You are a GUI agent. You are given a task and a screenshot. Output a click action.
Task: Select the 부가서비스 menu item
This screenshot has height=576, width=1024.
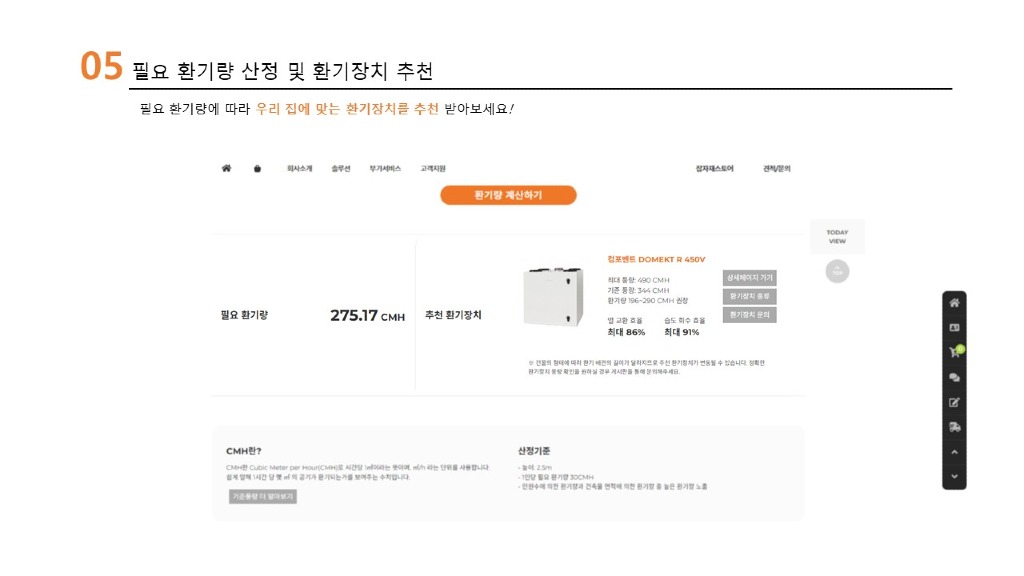click(x=385, y=169)
